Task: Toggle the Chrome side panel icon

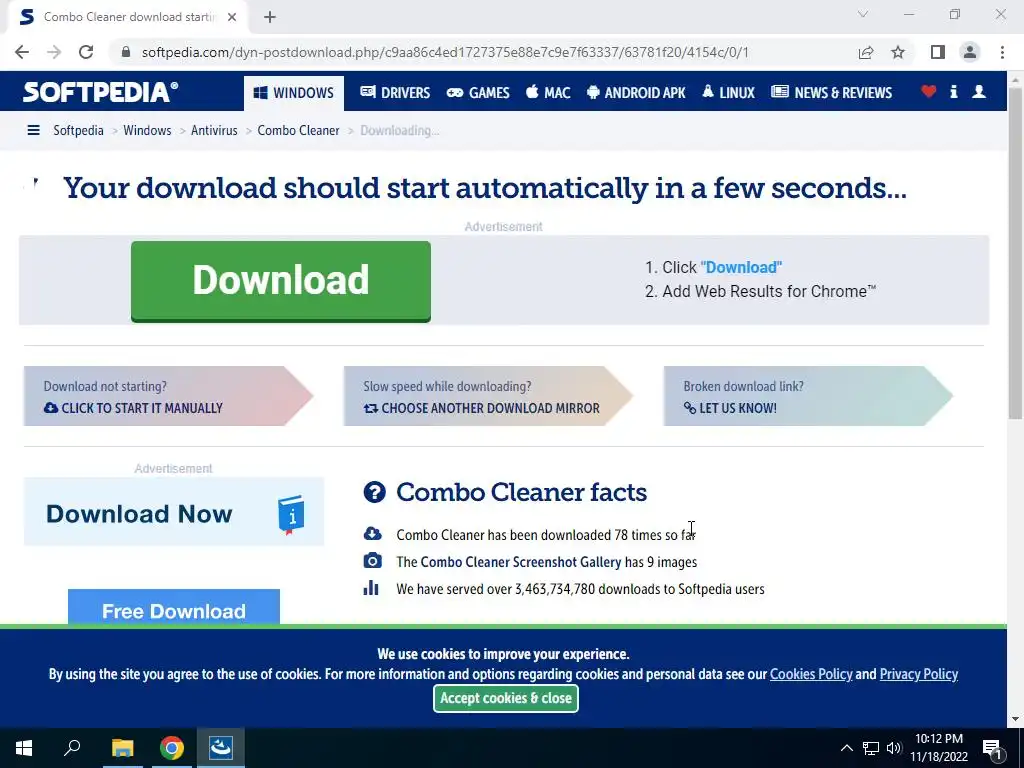Action: 938,52
